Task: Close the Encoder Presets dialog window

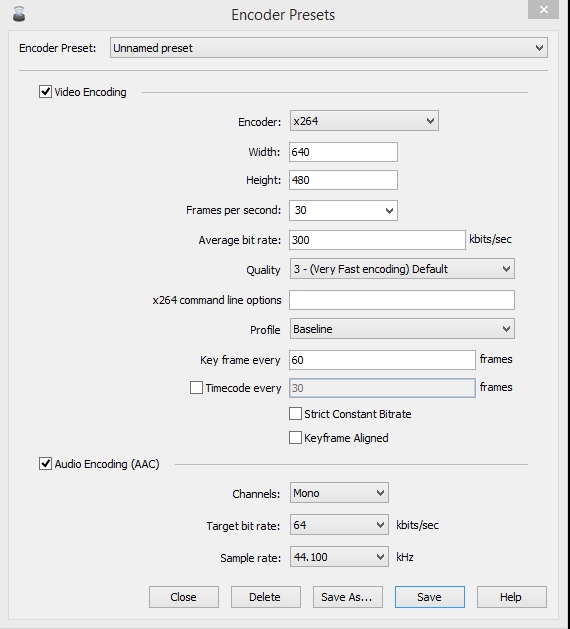Action: tap(544, 9)
